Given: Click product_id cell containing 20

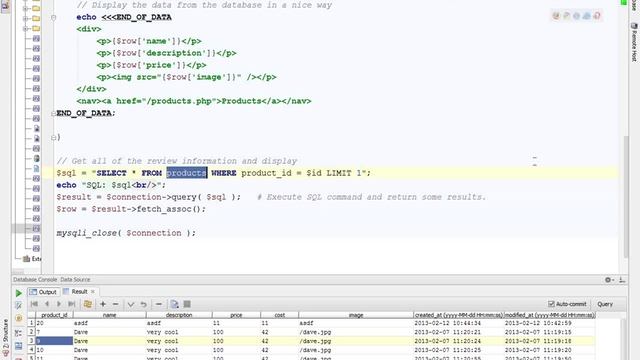Looking at the screenshot, I should coord(54,323).
